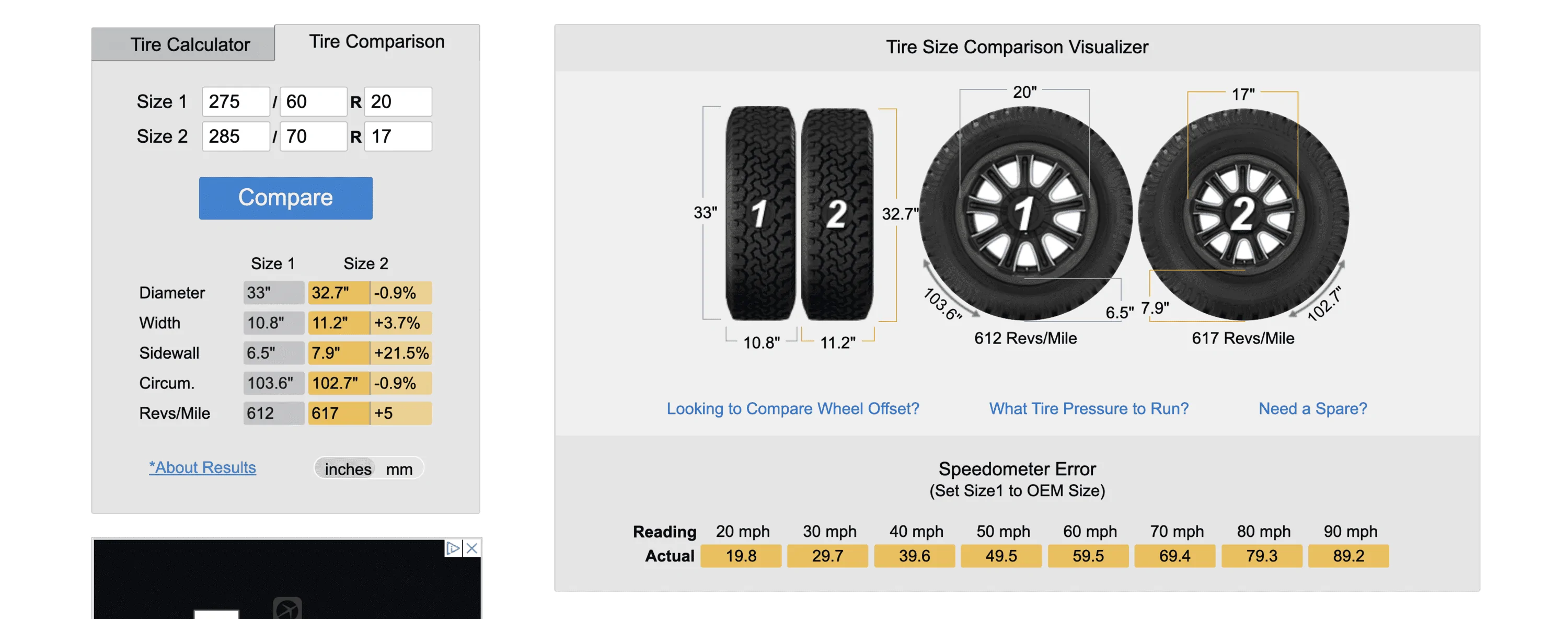1568x619 pixels.
Task: Open the About Results link
Action: click(x=202, y=467)
